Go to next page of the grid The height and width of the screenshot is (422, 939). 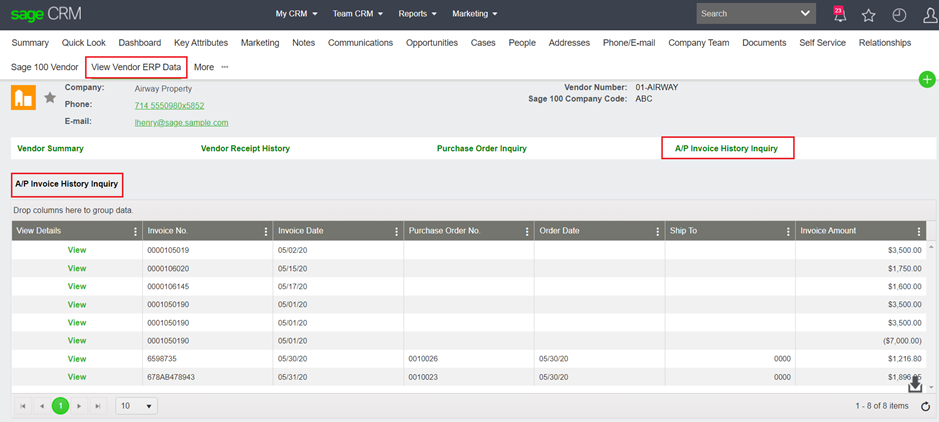tap(79, 406)
